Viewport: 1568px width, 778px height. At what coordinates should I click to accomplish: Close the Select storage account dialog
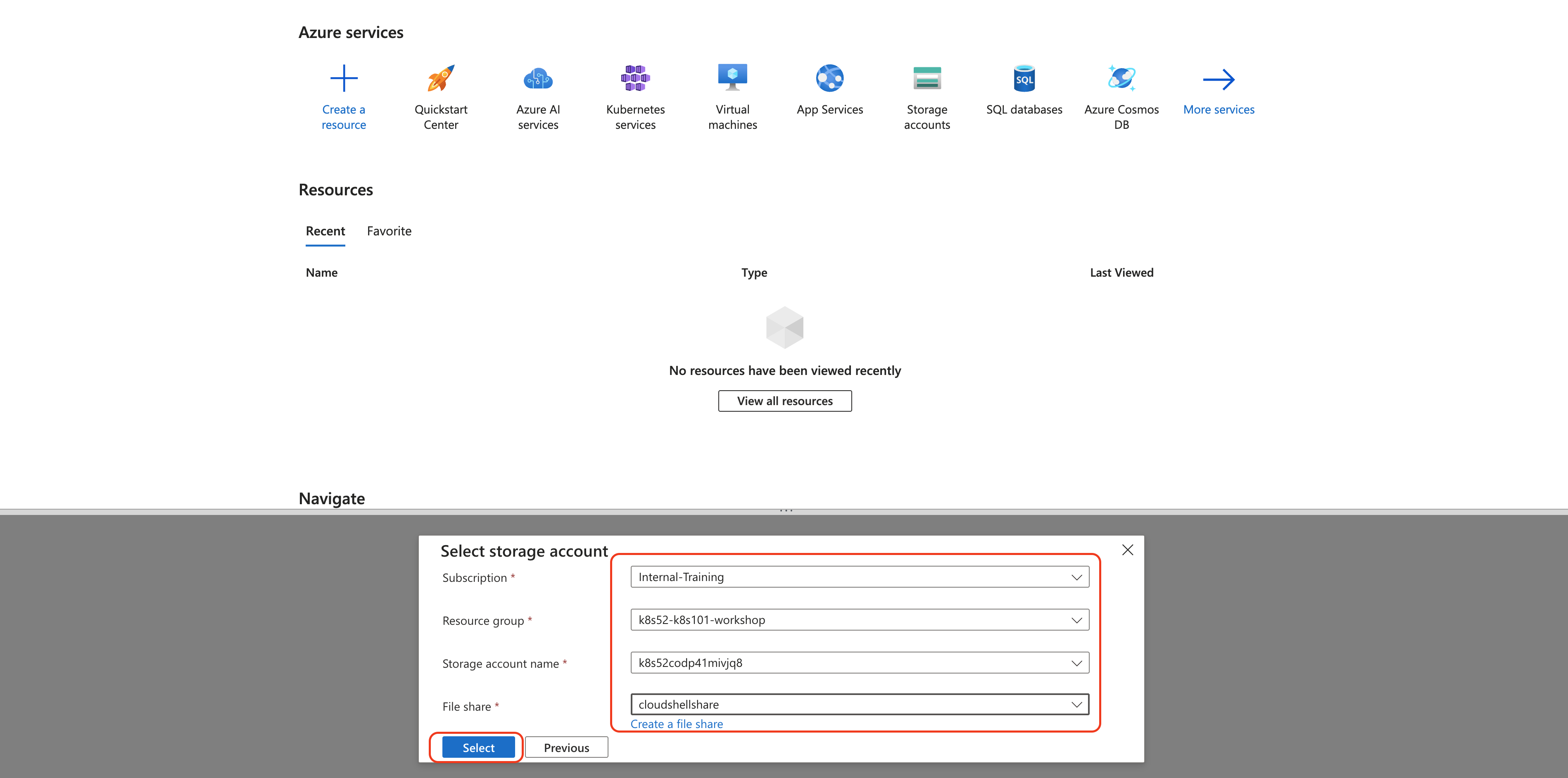pos(1127,550)
